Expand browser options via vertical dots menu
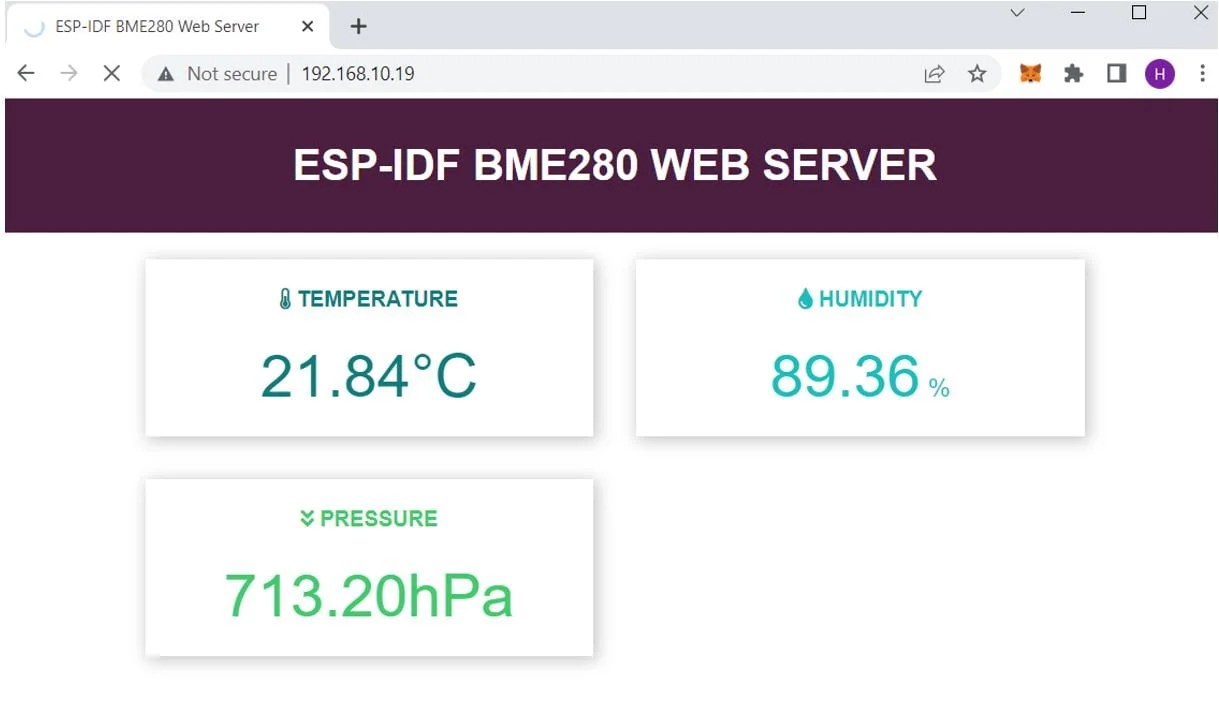 click(x=1203, y=73)
